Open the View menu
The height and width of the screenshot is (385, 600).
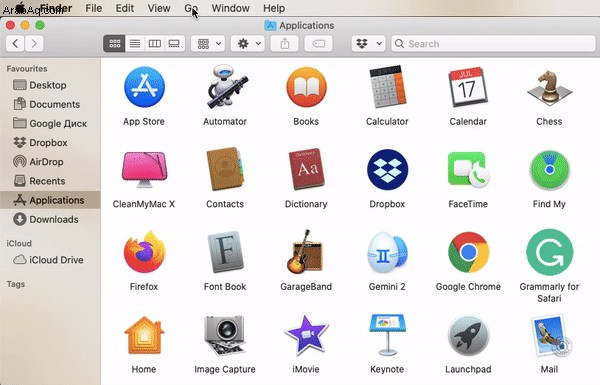click(159, 8)
